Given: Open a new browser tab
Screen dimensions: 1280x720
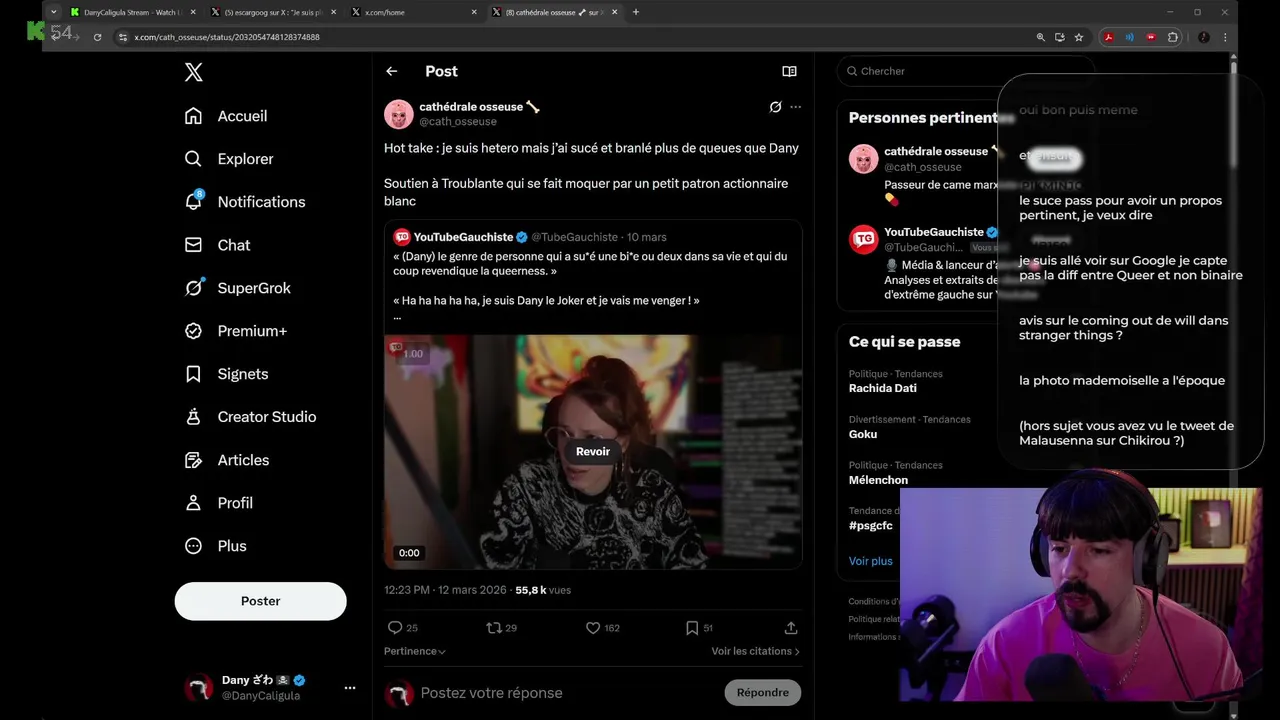Looking at the screenshot, I should click(x=636, y=12).
